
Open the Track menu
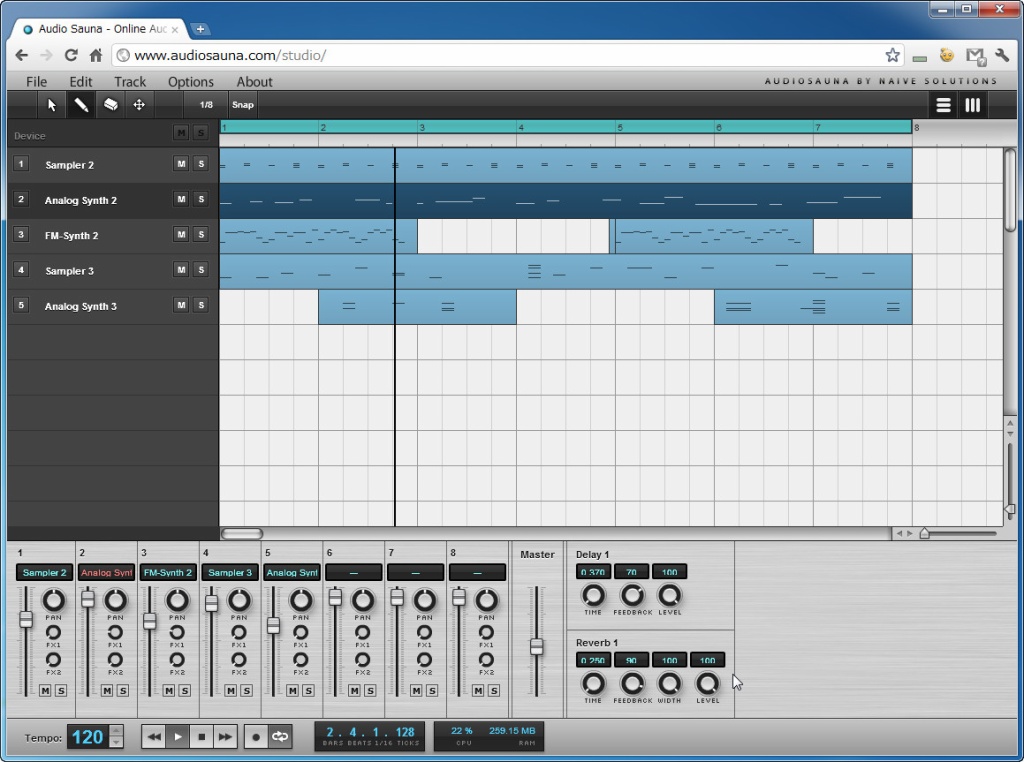pos(130,82)
